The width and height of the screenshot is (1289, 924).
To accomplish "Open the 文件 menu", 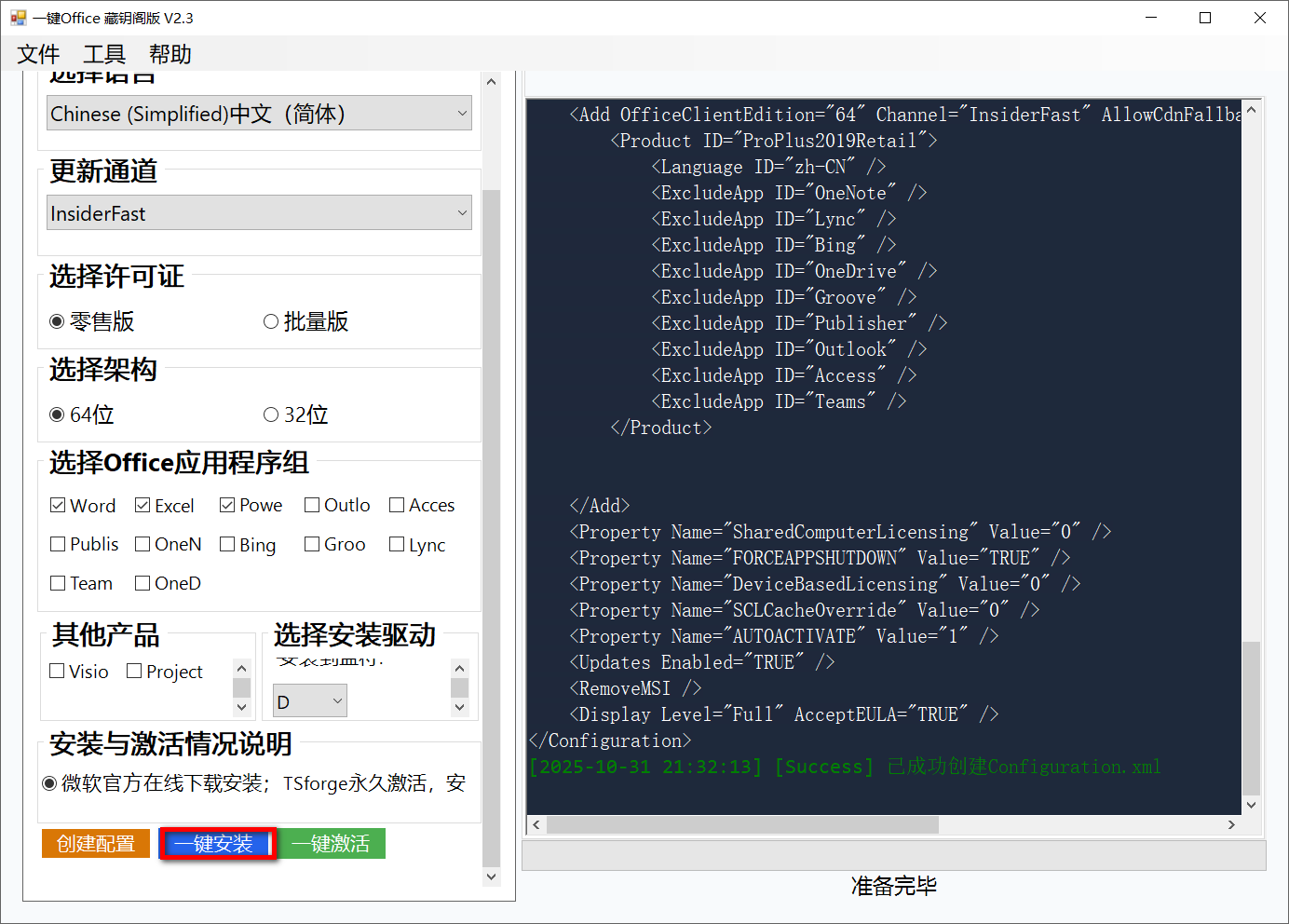I will tap(37, 54).
